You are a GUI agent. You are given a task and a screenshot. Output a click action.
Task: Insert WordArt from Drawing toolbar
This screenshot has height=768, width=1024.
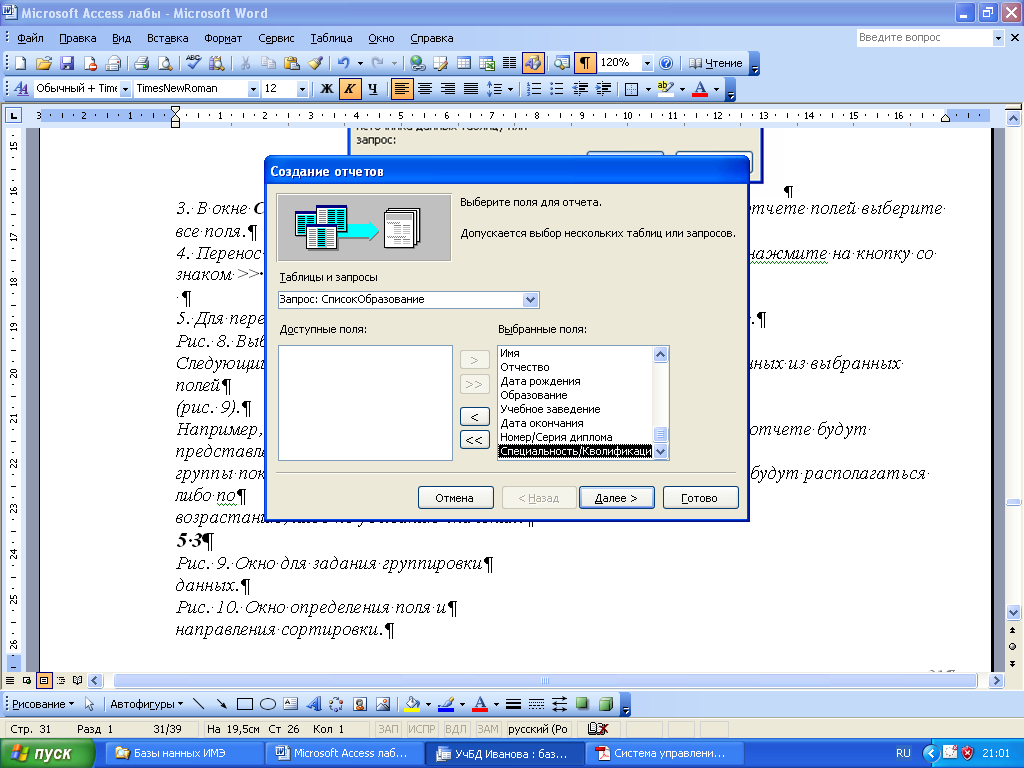pos(313,704)
